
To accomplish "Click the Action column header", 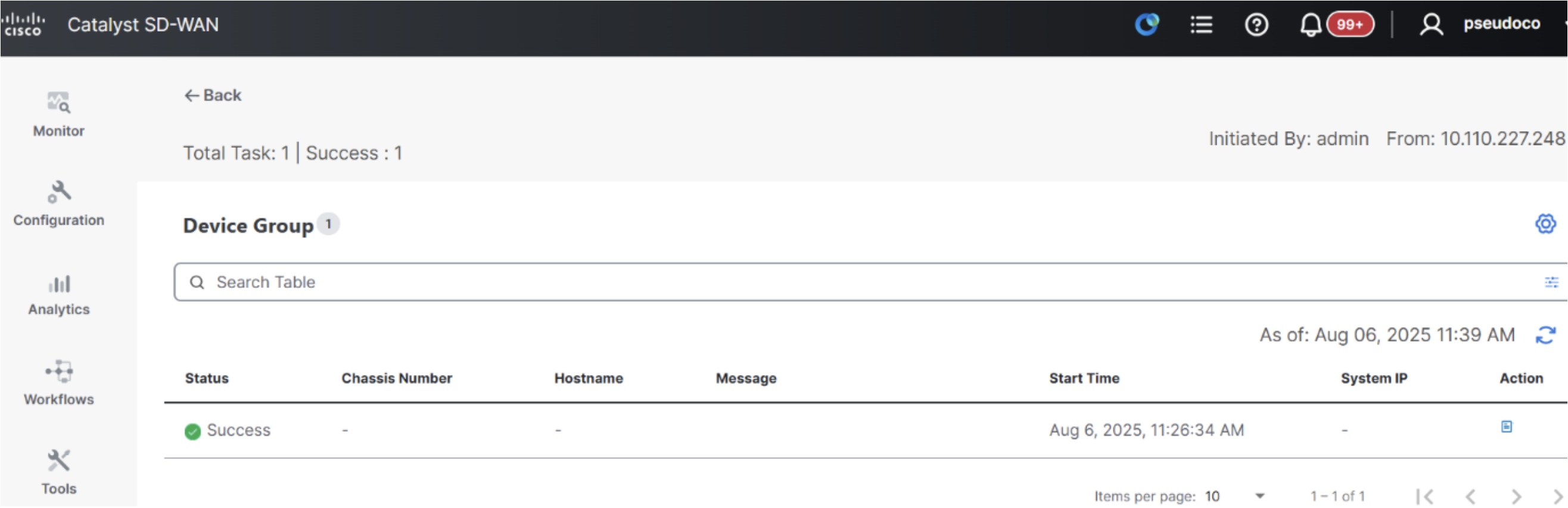I will 1521,378.
